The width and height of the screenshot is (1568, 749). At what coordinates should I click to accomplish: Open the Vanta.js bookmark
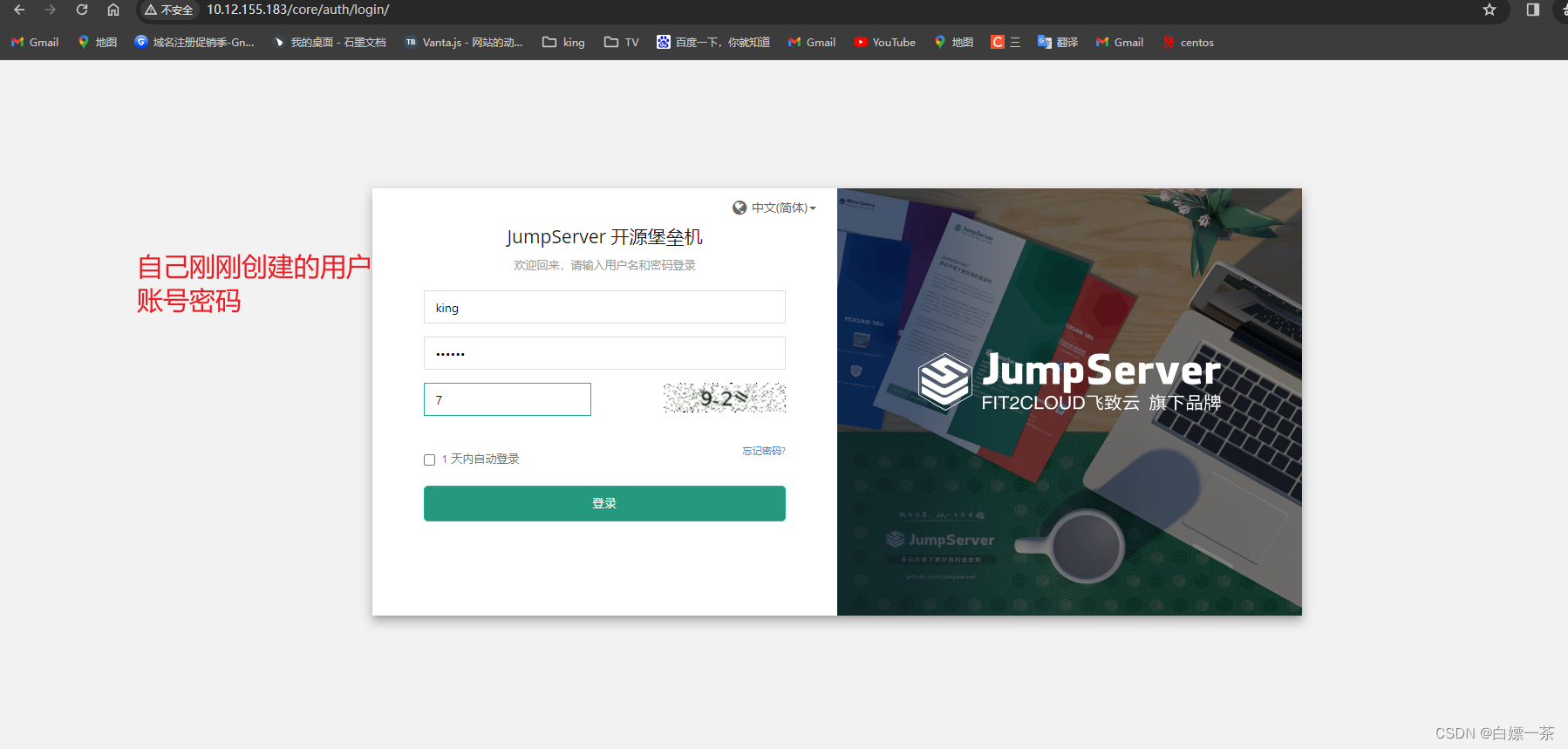[x=464, y=42]
